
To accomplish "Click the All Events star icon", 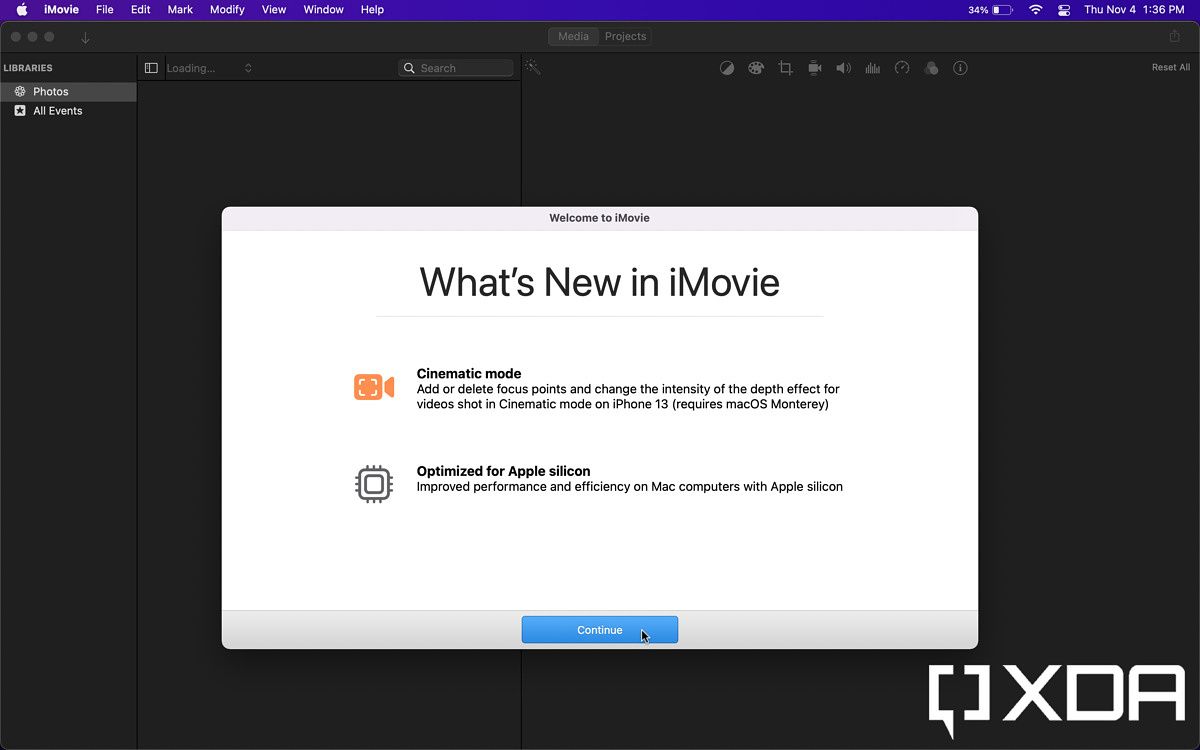I will tap(20, 111).
